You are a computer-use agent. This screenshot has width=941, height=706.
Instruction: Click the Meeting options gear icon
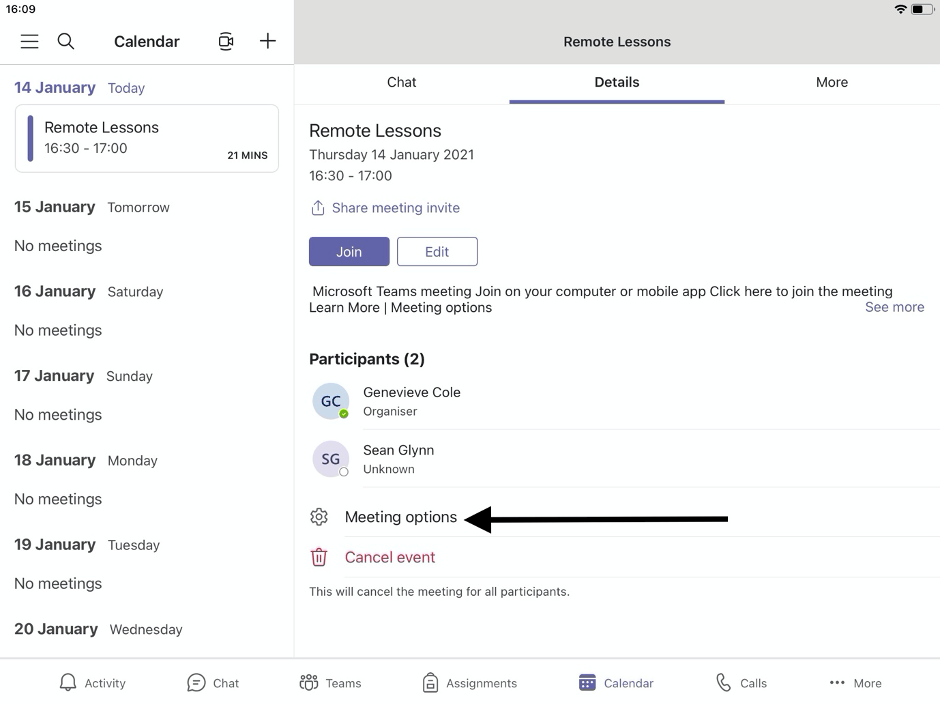tap(319, 517)
